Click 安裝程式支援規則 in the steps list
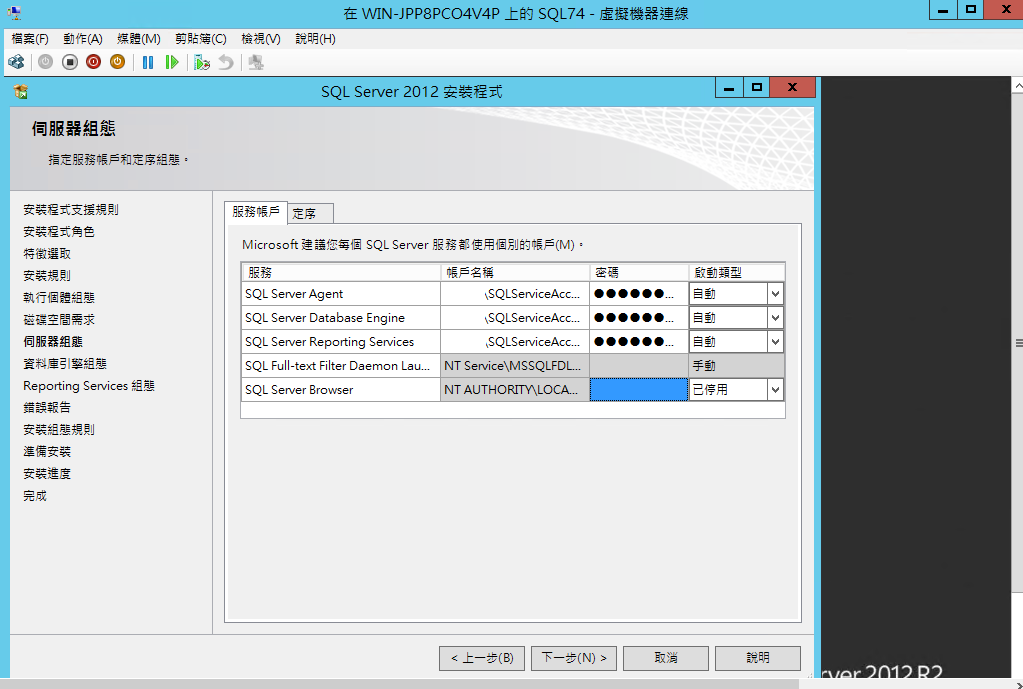Viewport: 1023px width, 689px height. coord(70,209)
